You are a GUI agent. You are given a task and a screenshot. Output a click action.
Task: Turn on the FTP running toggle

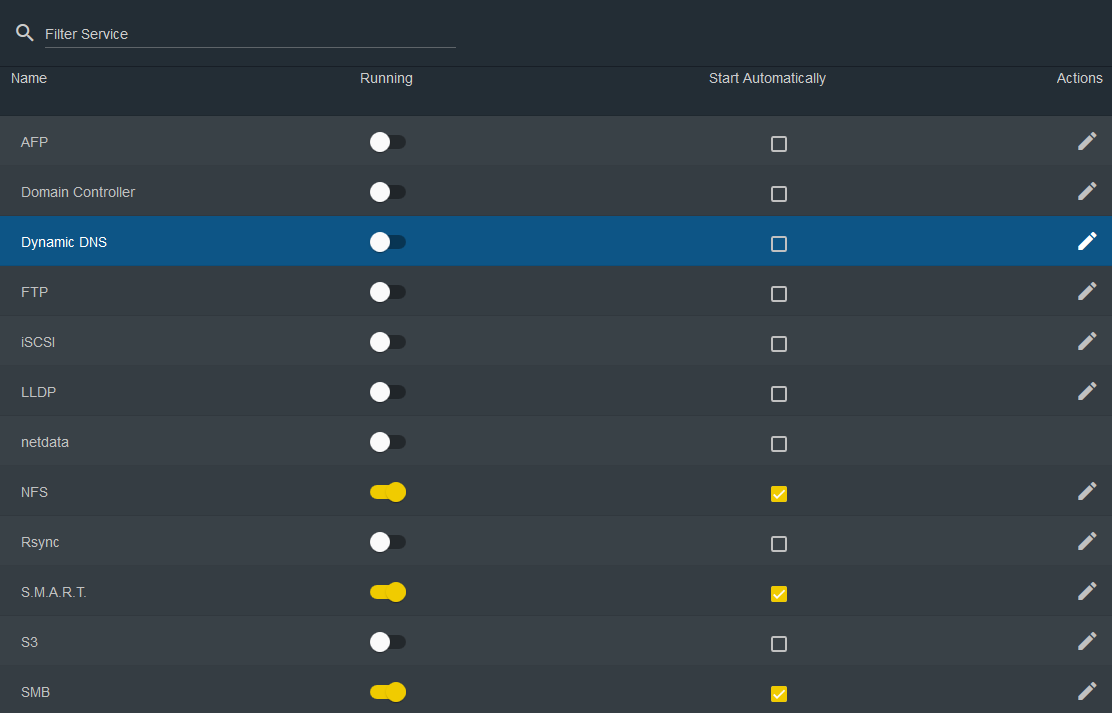[387, 292]
